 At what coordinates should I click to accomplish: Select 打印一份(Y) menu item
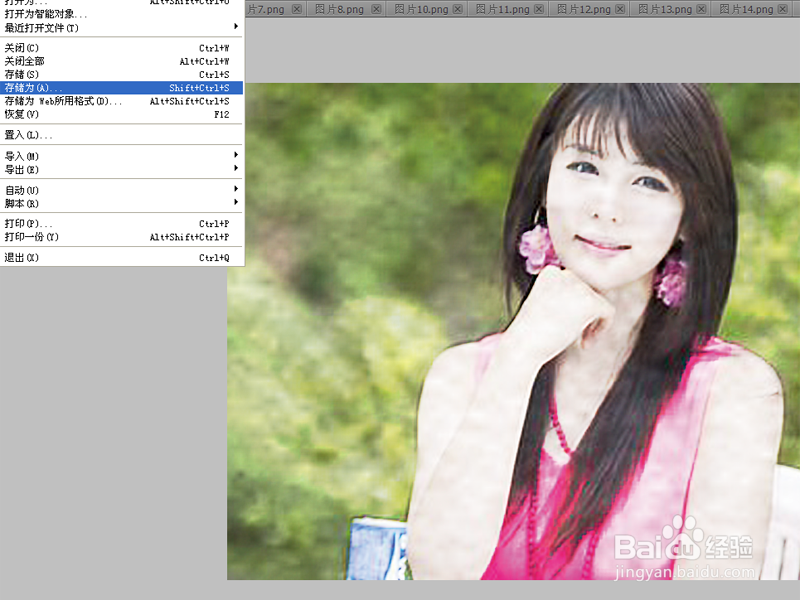tap(121, 237)
